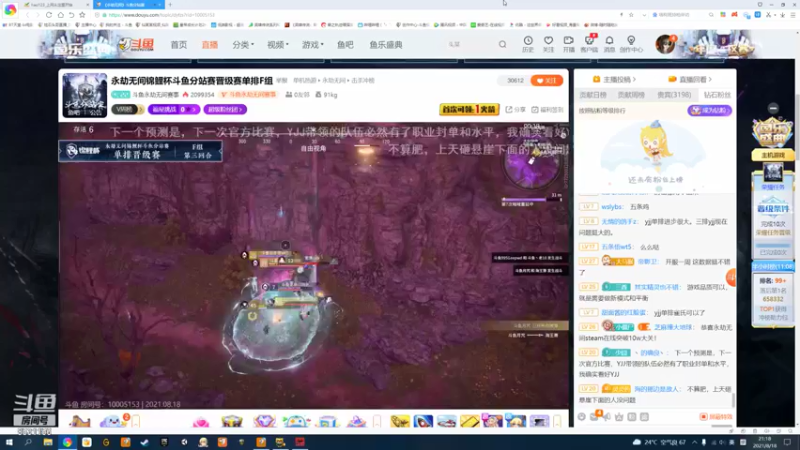The image size is (800, 450).
Task: Open the 创作中心 creator center icon
Action: pos(631,44)
